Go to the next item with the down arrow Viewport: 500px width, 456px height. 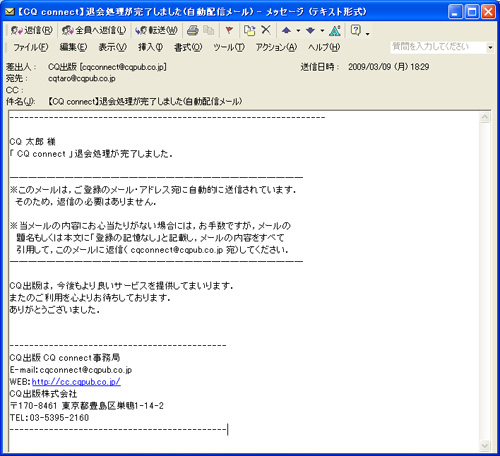click(310, 31)
